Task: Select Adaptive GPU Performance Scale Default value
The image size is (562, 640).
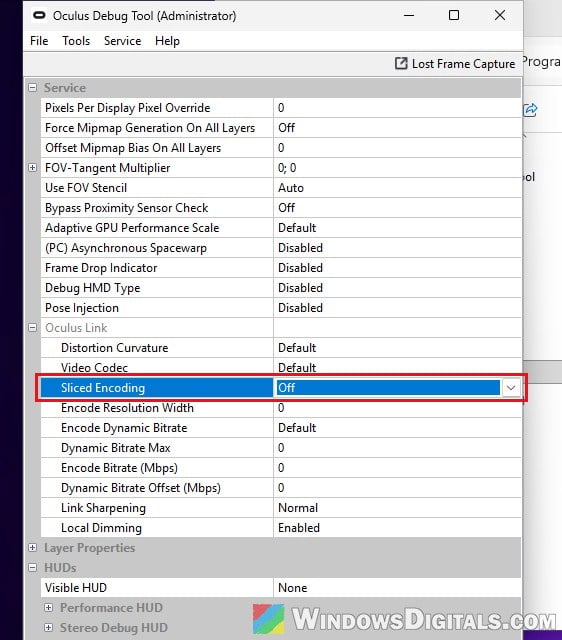Action: 397,228
